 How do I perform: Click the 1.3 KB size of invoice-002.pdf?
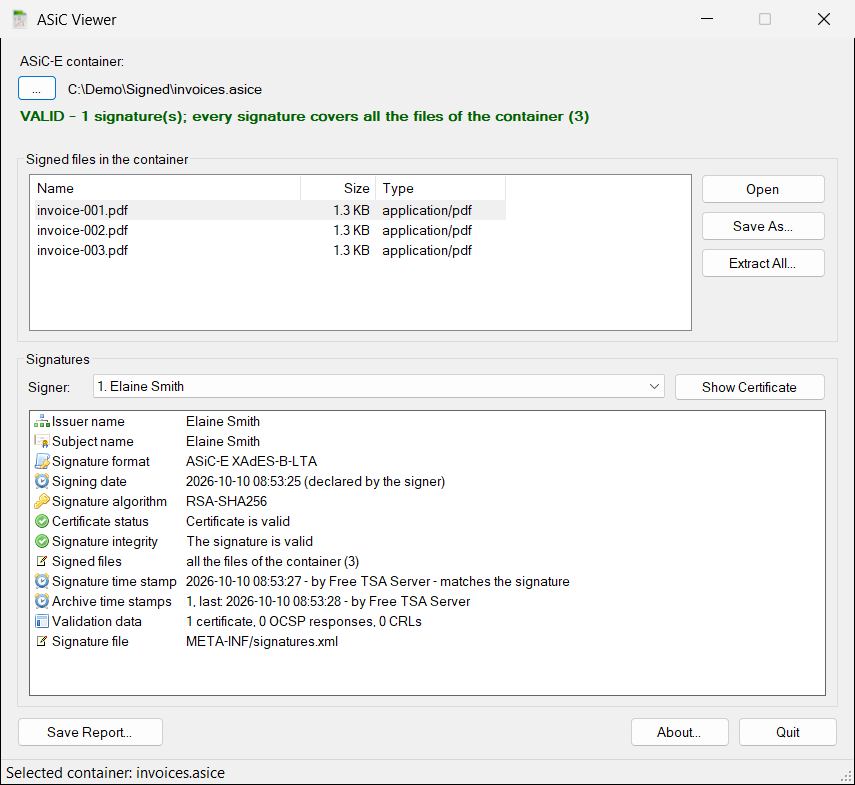351,231
